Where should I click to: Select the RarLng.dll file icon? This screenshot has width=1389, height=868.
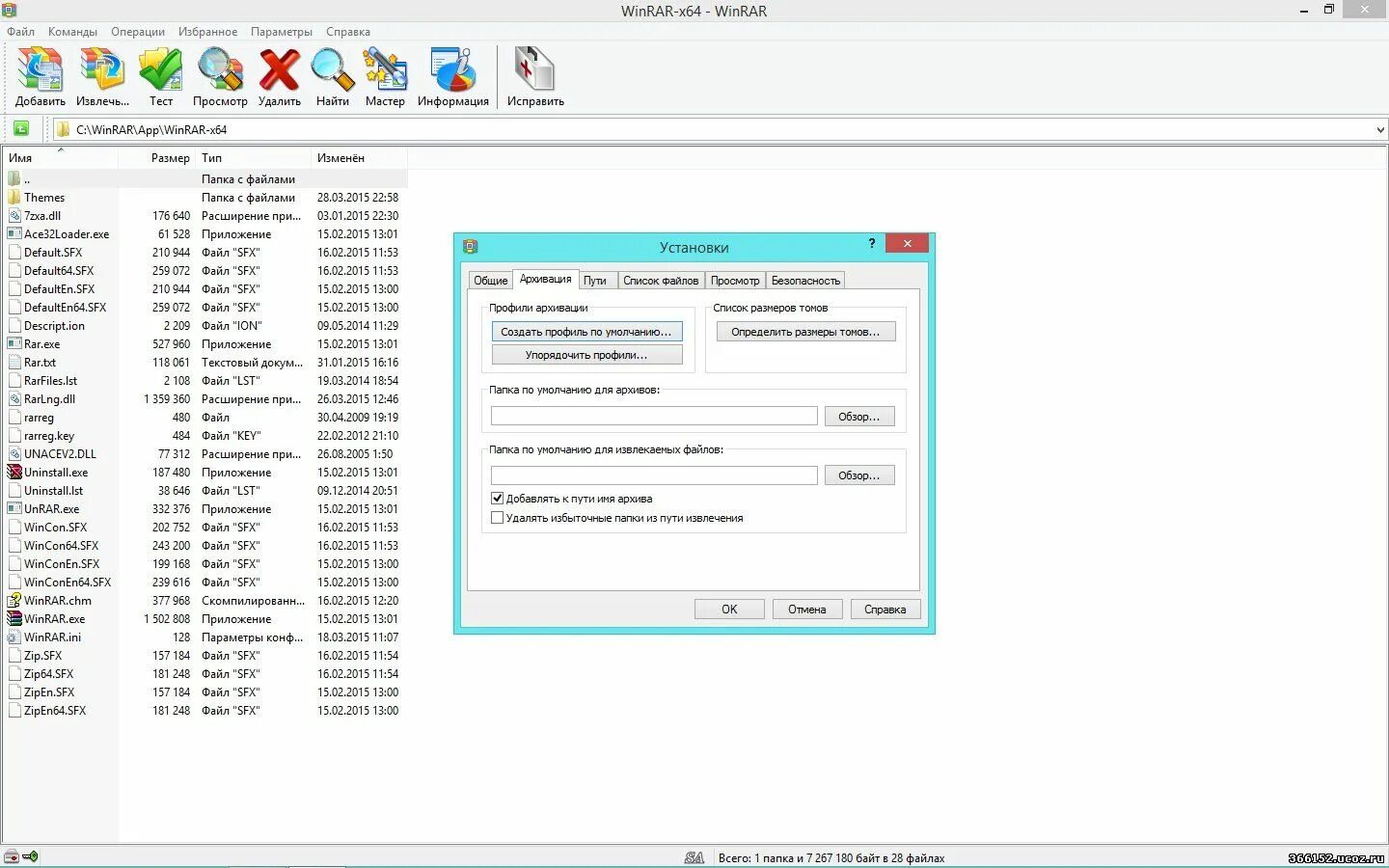[14, 398]
